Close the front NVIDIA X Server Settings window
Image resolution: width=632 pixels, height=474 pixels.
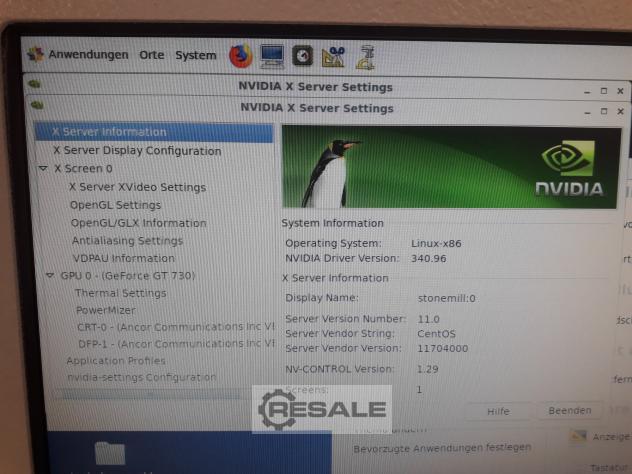coord(621,111)
